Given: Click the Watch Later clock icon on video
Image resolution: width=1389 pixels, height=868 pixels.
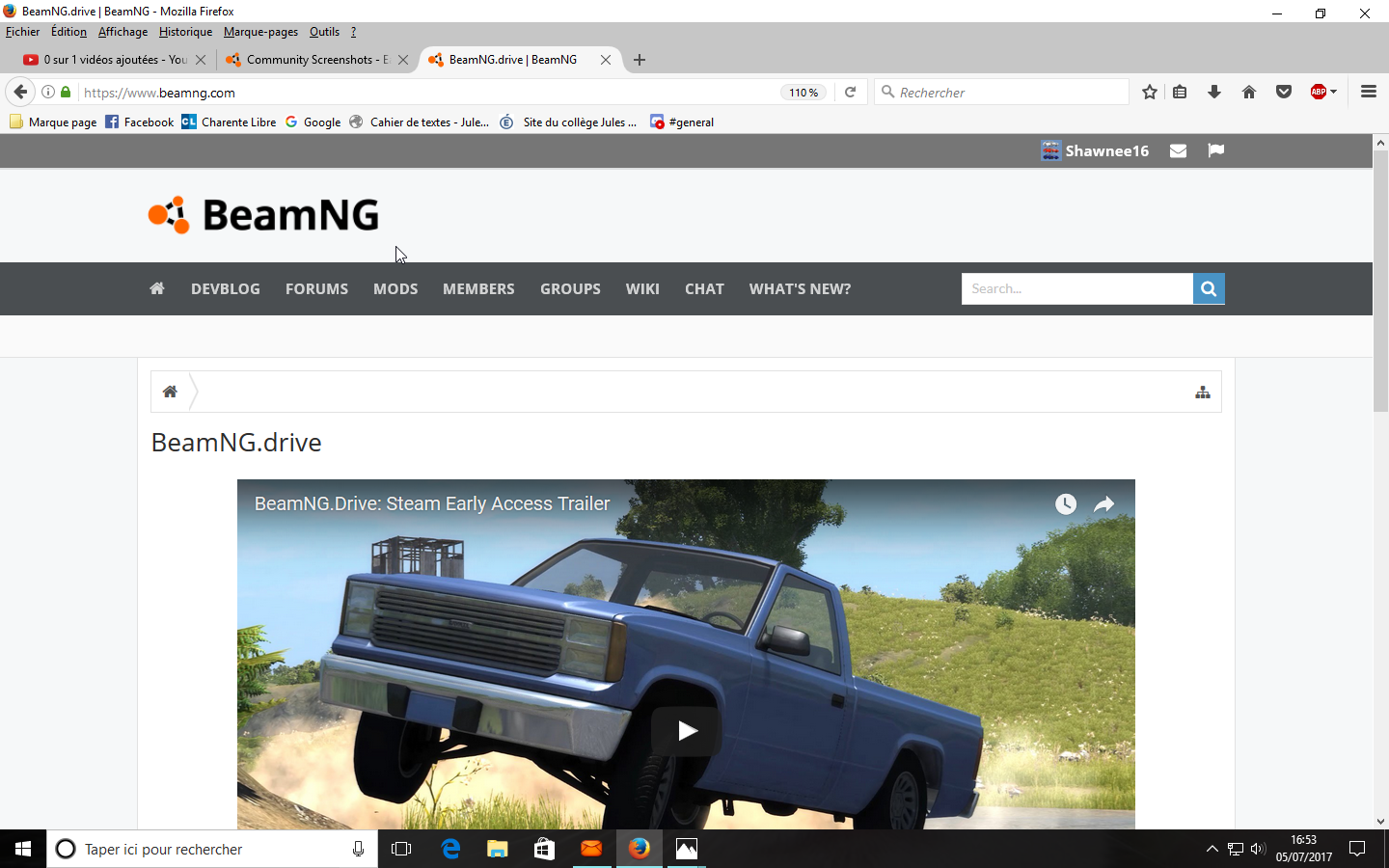Looking at the screenshot, I should pyautogui.click(x=1065, y=503).
